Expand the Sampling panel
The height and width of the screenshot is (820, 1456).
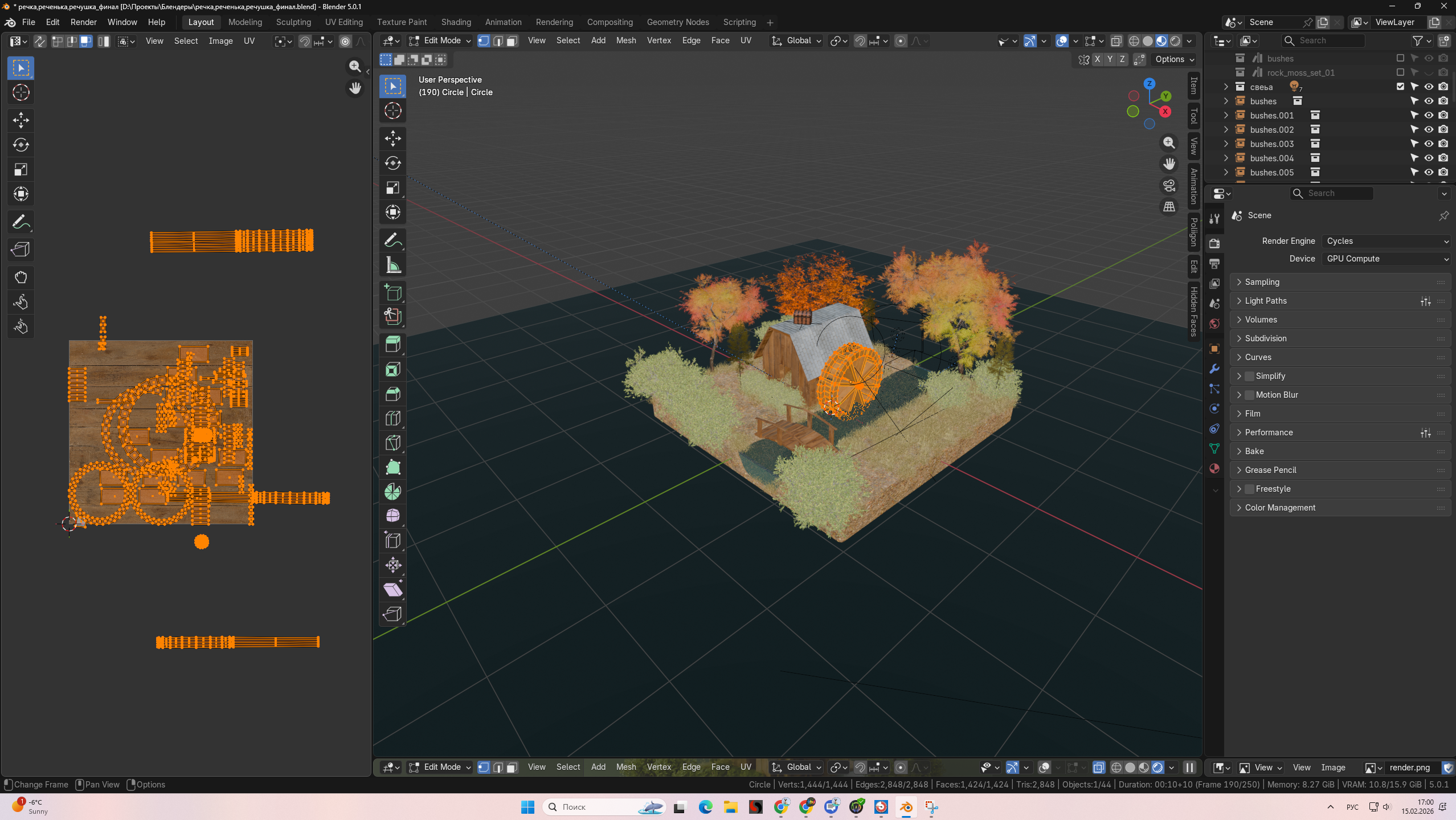[1262, 282]
